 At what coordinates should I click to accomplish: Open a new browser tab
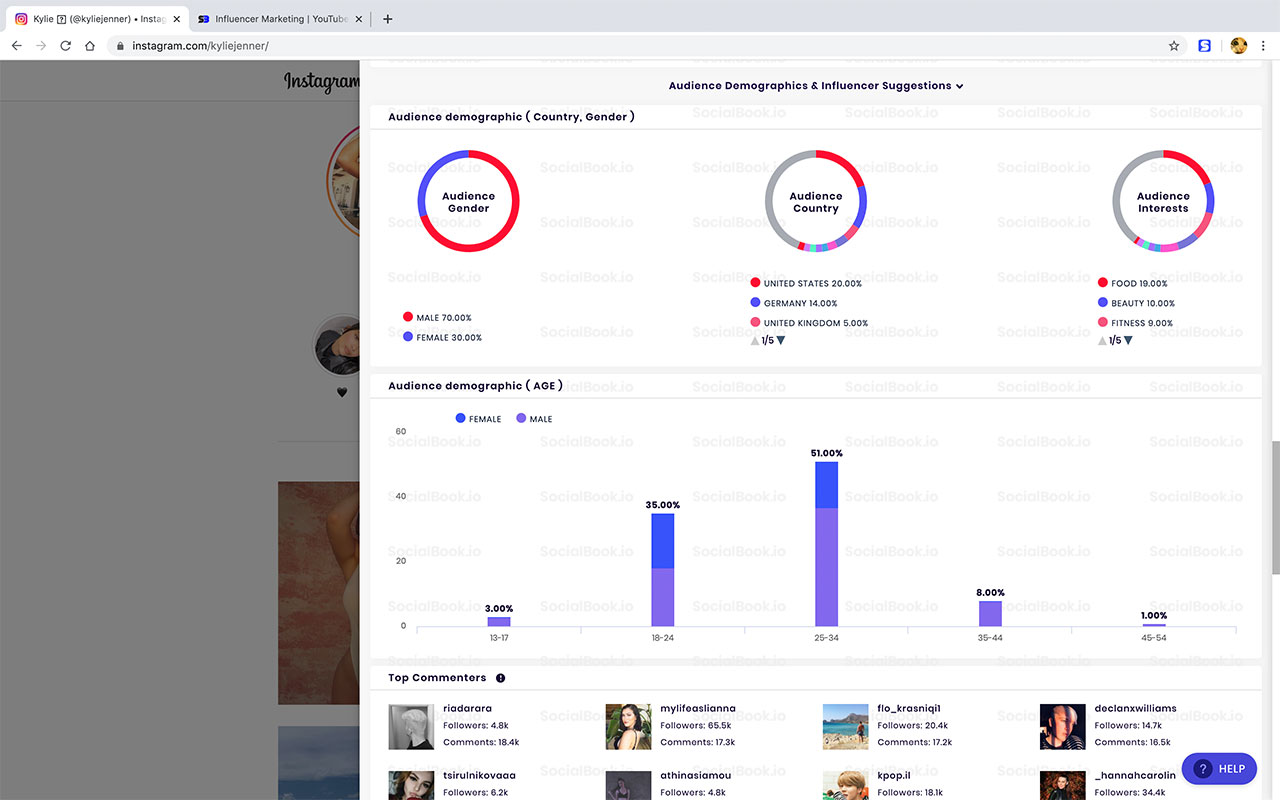(x=388, y=19)
